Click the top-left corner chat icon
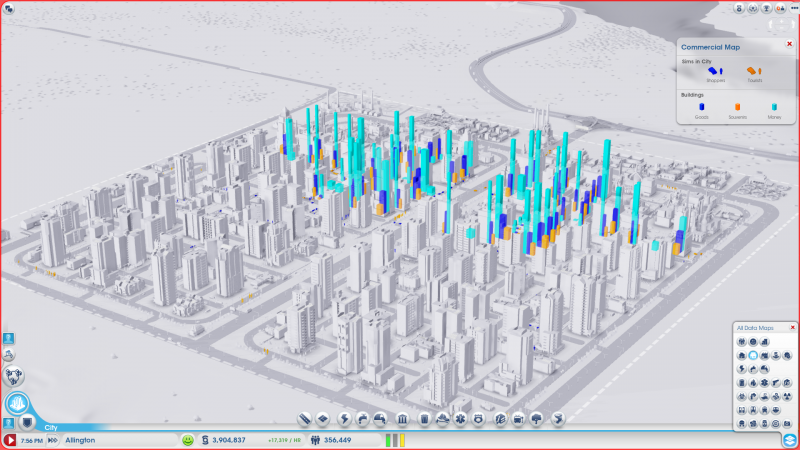The height and width of the screenshot is (450, 800). (9, 8)
